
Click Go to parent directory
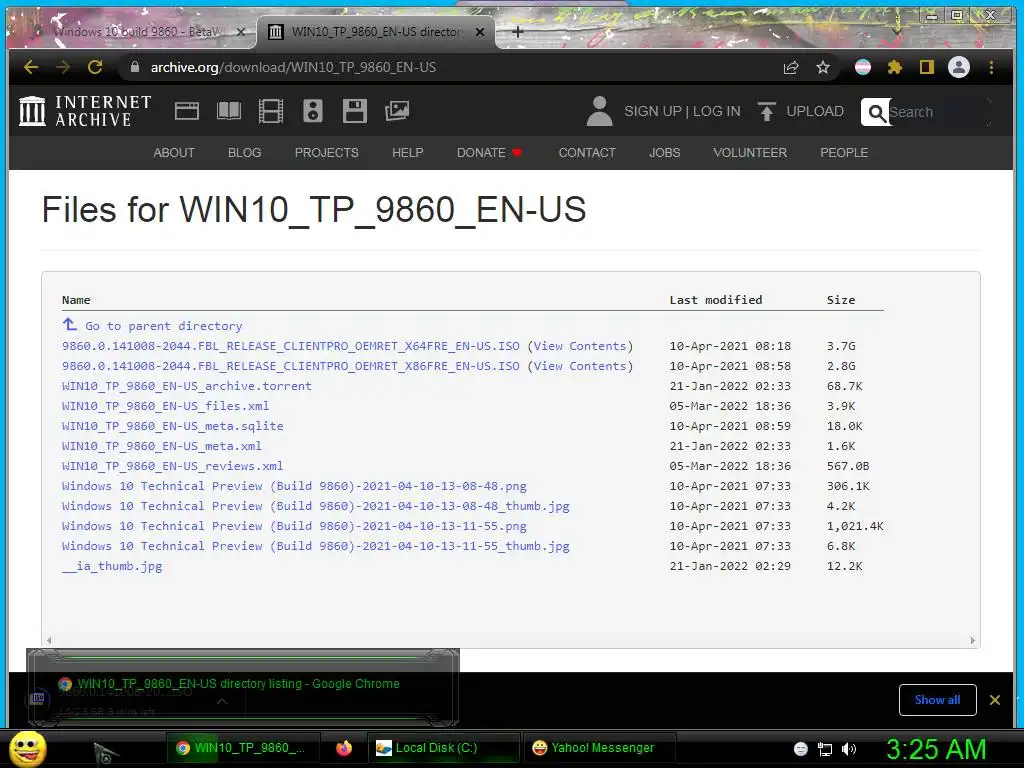coord(152,325)
